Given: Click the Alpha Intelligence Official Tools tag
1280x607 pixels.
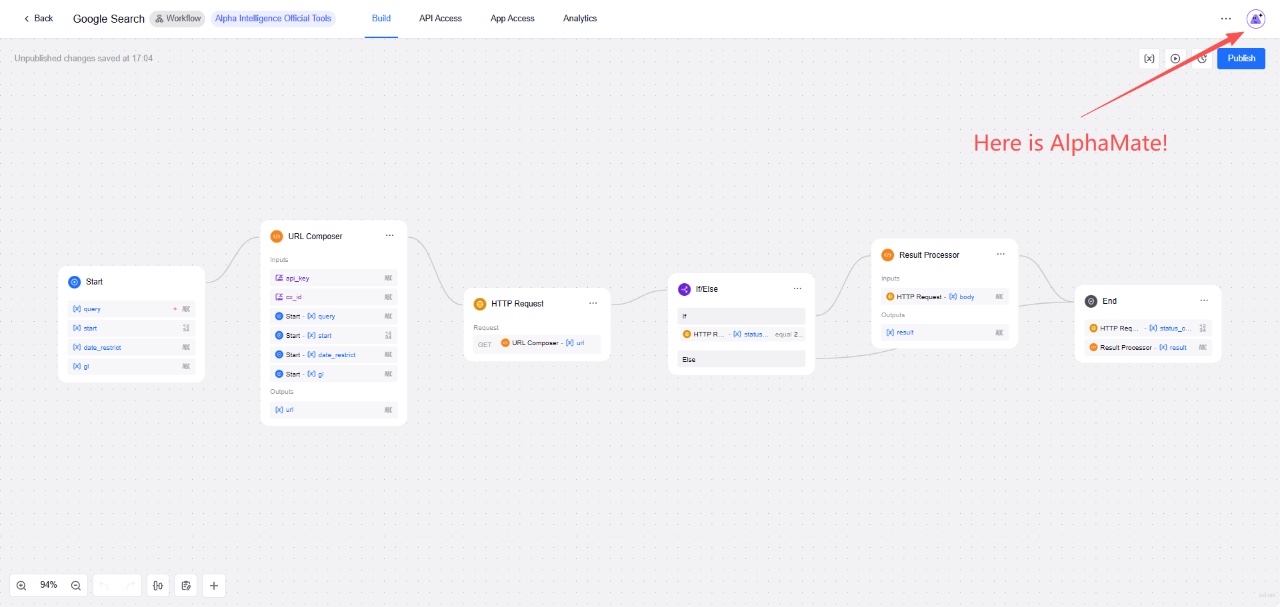Looking at the screenshot, I should click(x=273, y=18).
